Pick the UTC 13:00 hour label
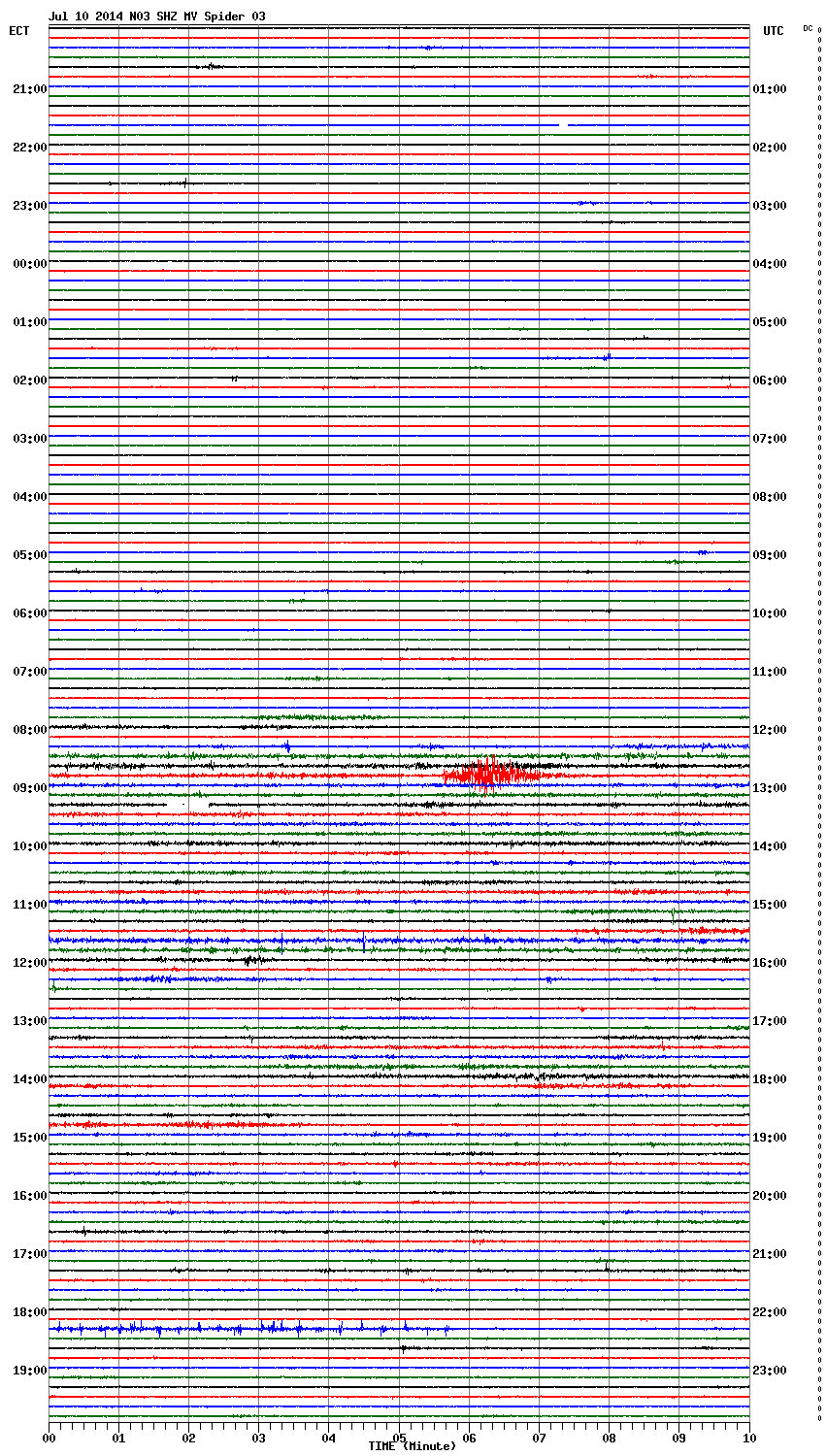827x1456 pixels. coord(770,788)
